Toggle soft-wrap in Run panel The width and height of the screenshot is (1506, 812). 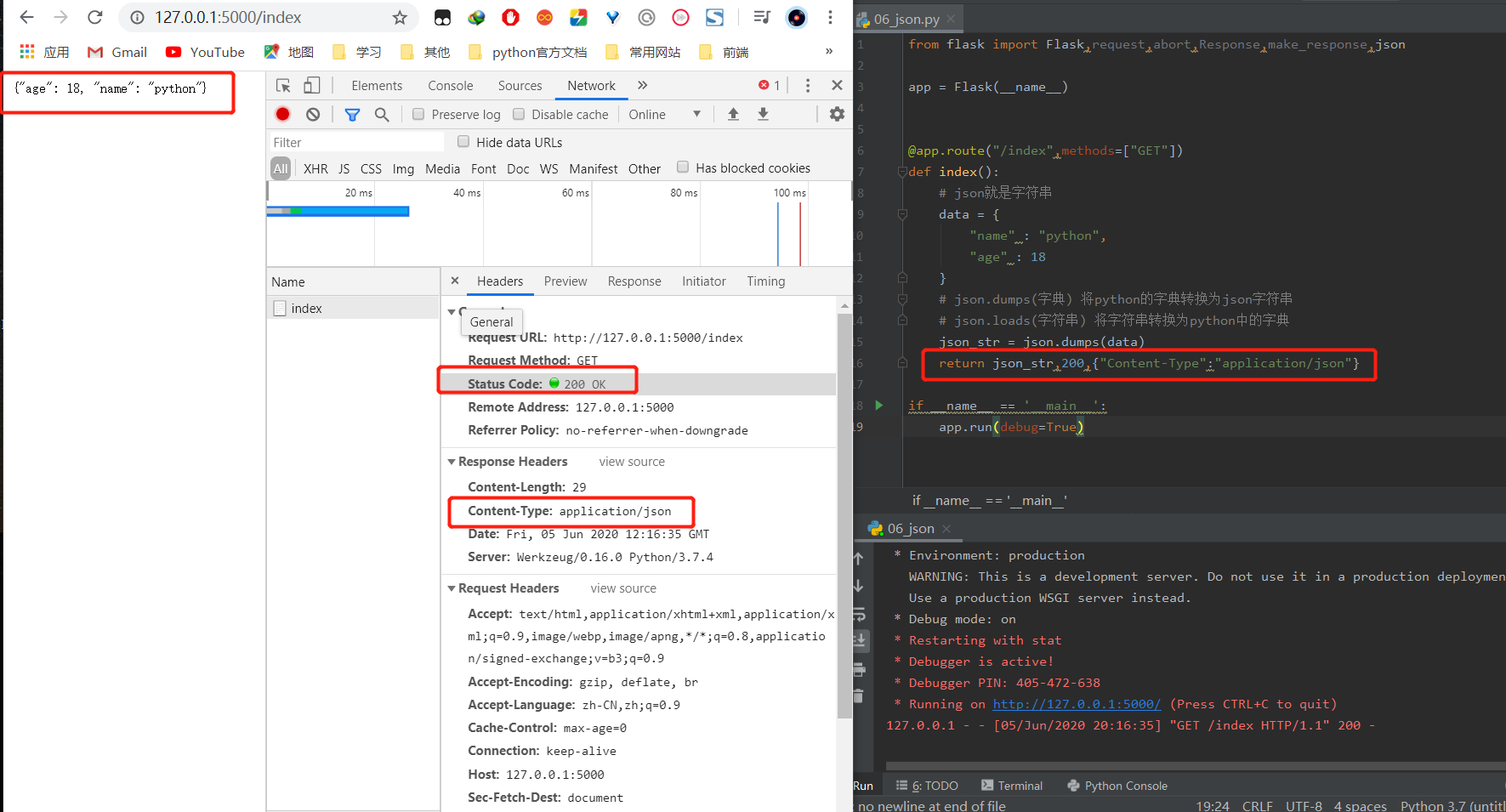[859, 613]
